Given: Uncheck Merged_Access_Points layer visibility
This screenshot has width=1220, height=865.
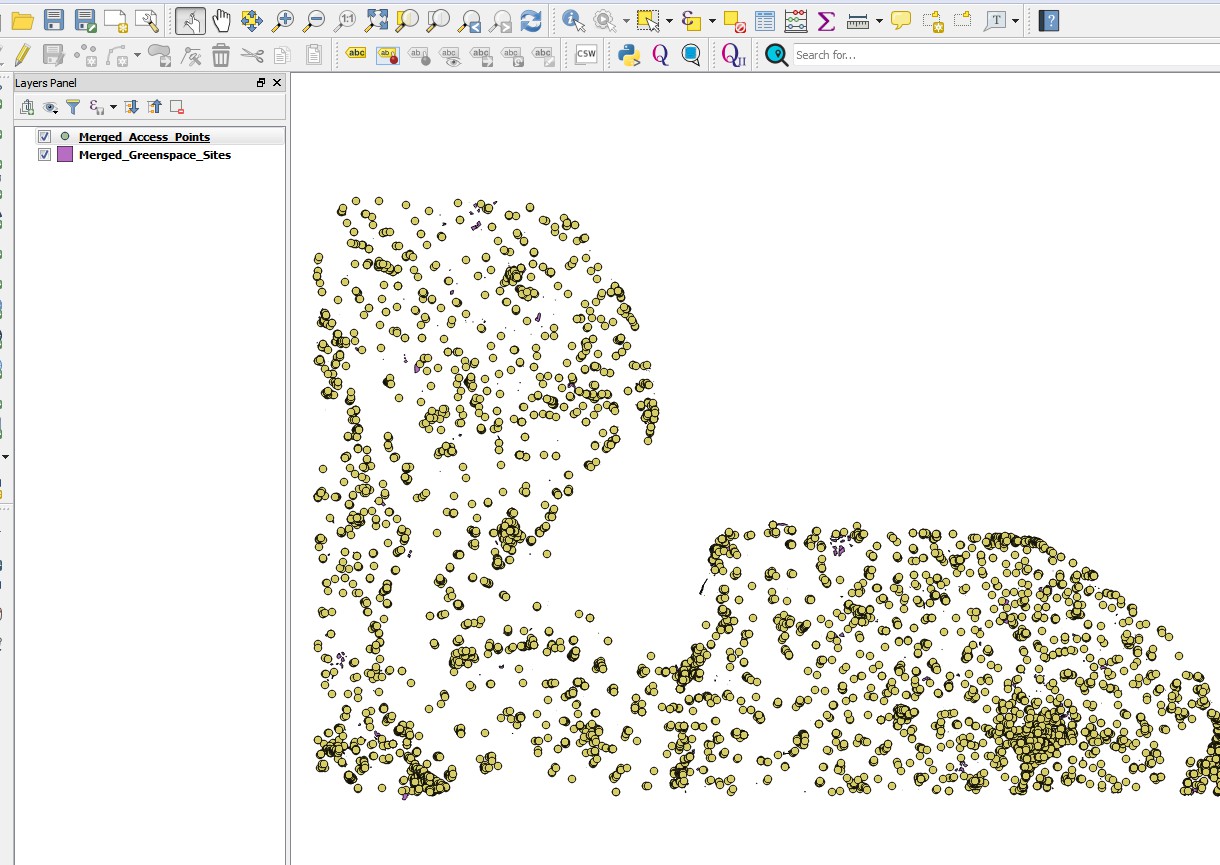Looking at the screenshot, I should [x=44, y=137].
